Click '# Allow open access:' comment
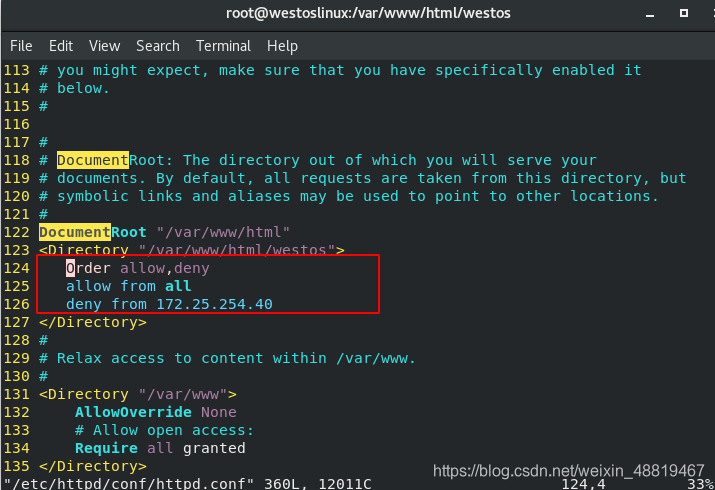 click(x=164, y=430)
